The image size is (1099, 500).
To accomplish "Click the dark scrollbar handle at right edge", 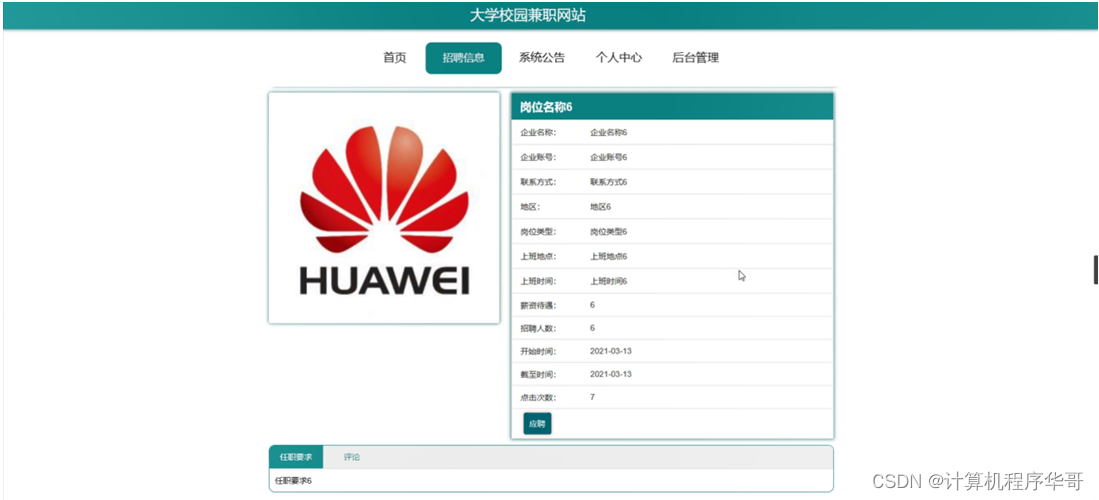I will pos(1095,270).
